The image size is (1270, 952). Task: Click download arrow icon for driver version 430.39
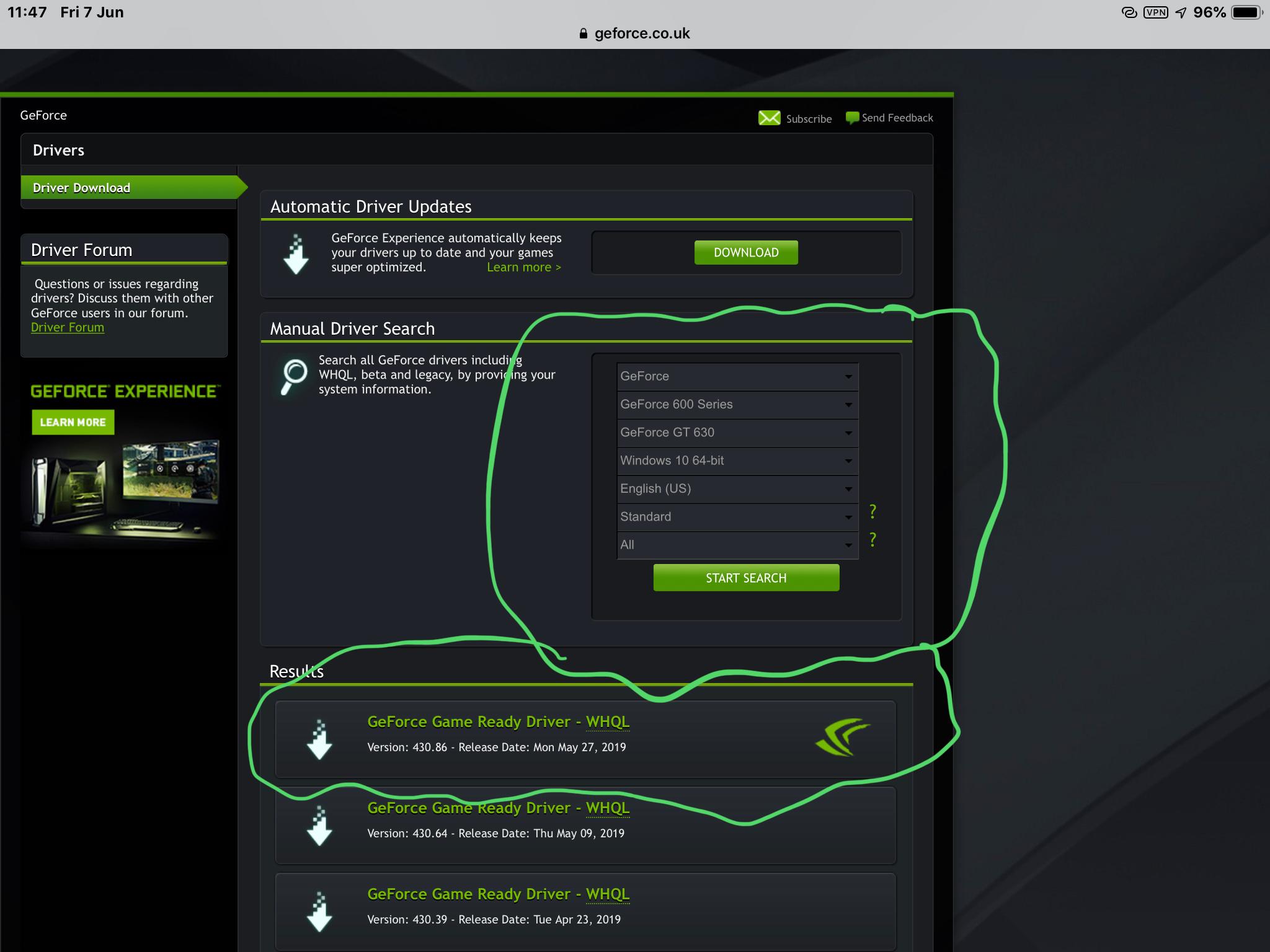(x=319, y=912)
